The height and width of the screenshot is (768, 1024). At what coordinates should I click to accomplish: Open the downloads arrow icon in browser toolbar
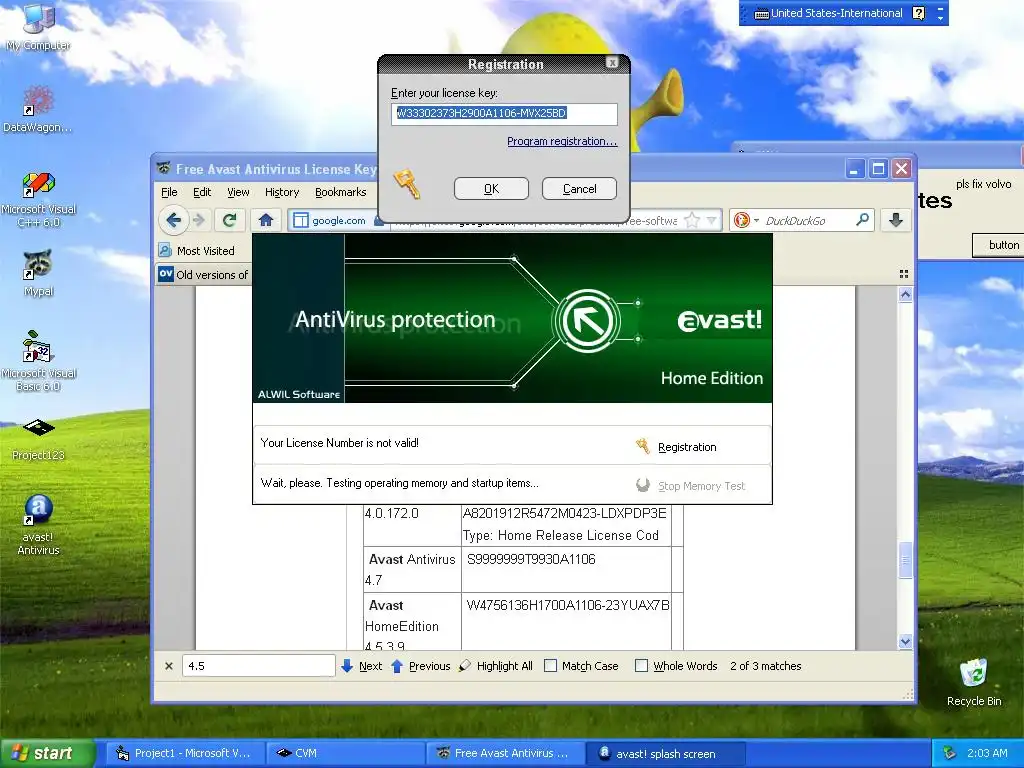[896, 220]
